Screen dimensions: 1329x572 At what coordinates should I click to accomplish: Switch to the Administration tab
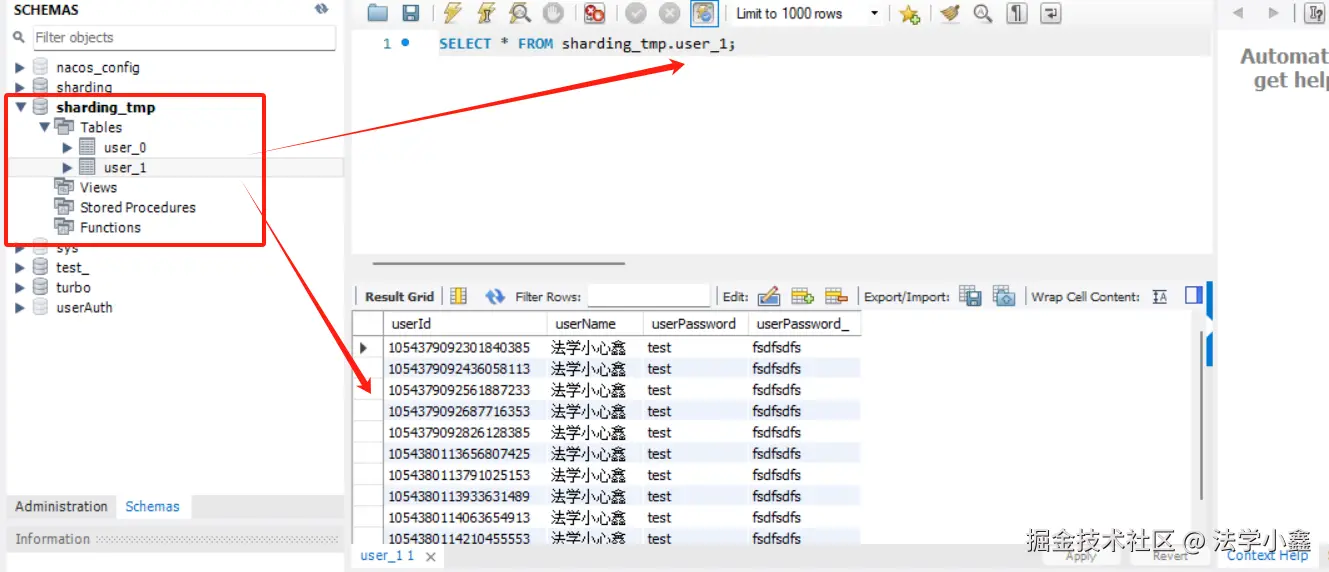[61, 507]
